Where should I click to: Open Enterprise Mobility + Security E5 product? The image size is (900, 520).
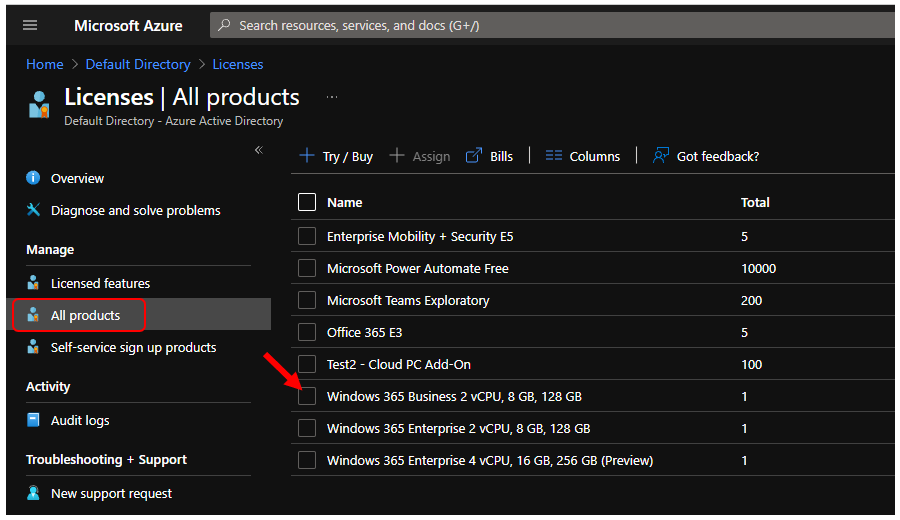[420, 236]
